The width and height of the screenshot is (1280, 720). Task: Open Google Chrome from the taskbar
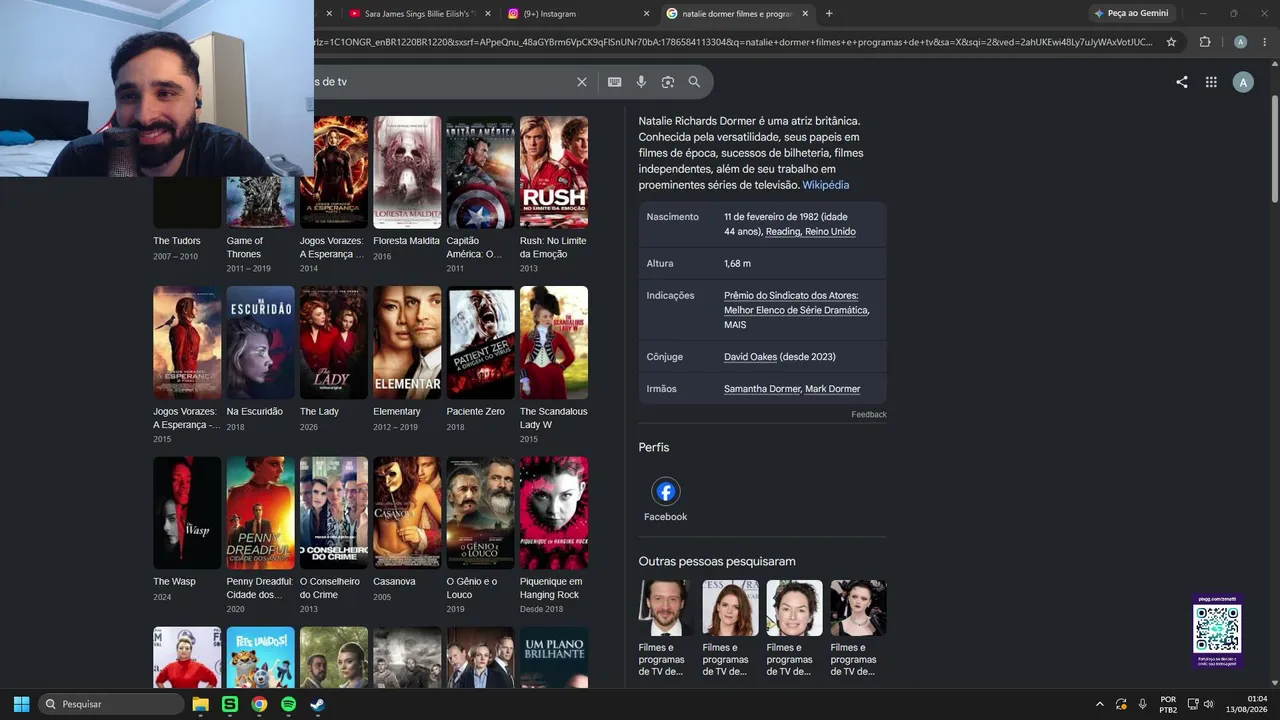click(x=259, y=704)
